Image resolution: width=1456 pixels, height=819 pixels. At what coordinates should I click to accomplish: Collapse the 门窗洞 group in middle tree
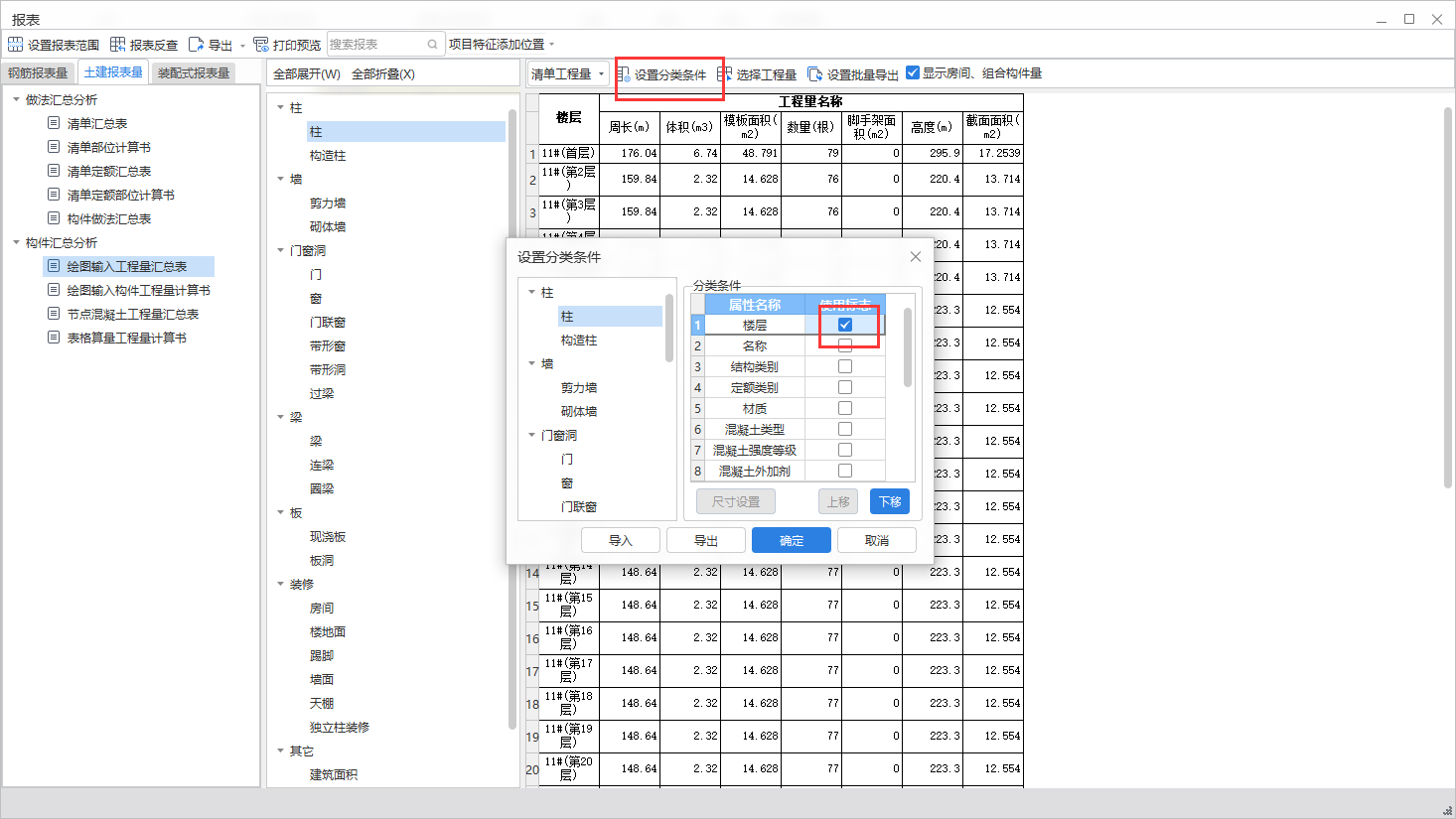click(x=280, y=250)
